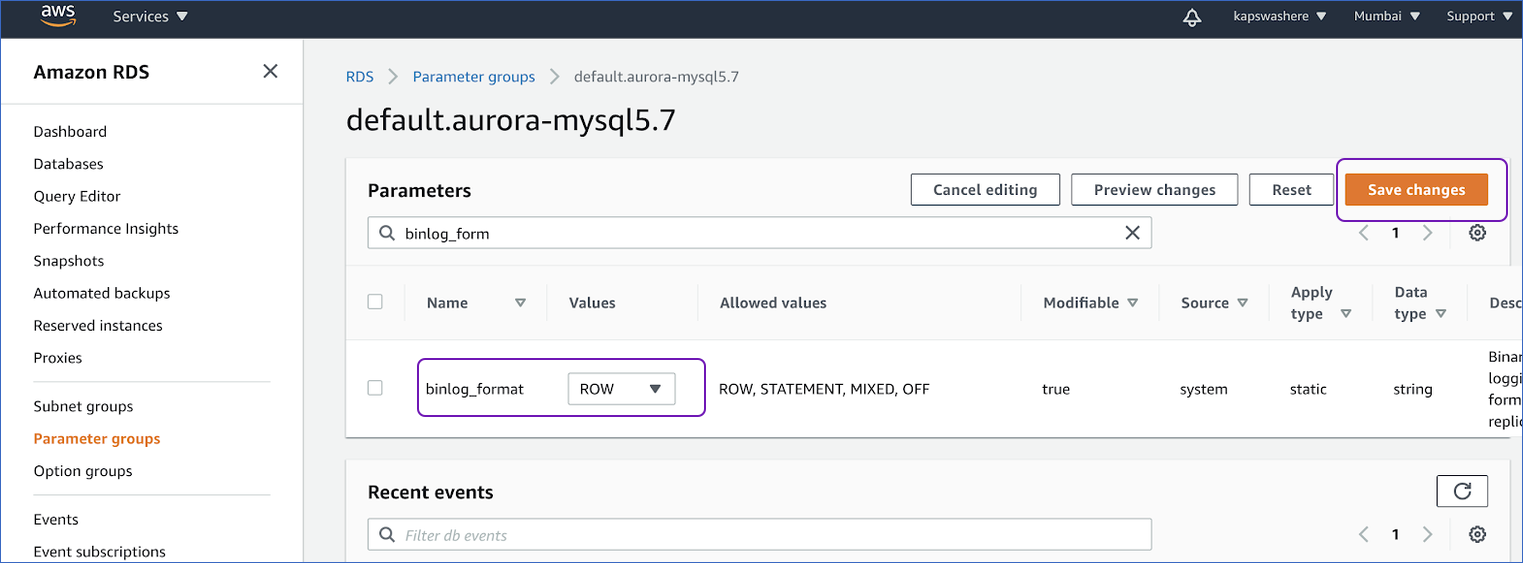Sort by Data type column arrow
The height and width of the screenshot is (563, 1523).
[1441, 314]
